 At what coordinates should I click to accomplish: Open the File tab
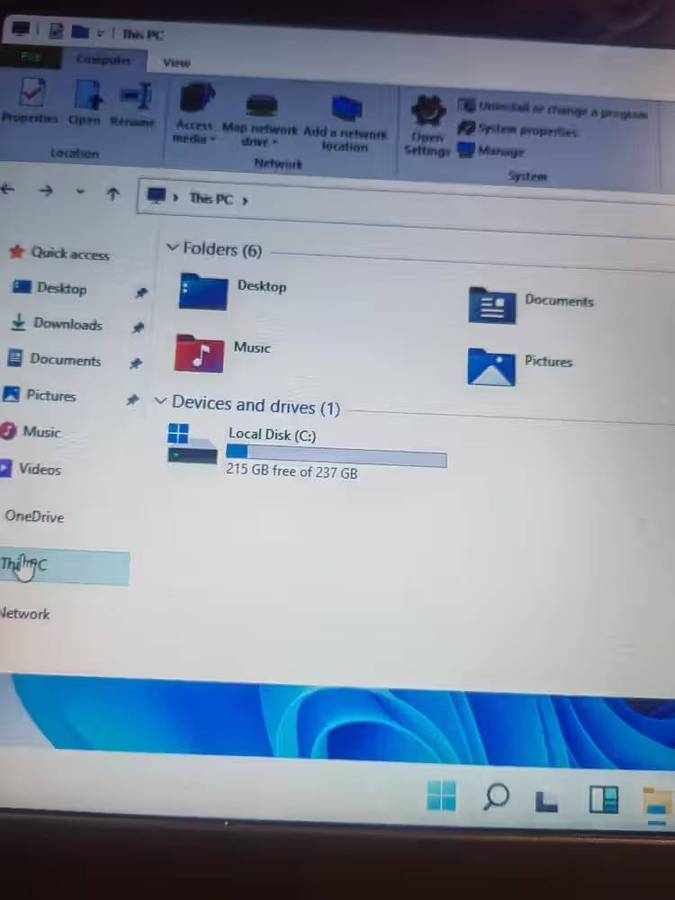[x=30, y=57]
